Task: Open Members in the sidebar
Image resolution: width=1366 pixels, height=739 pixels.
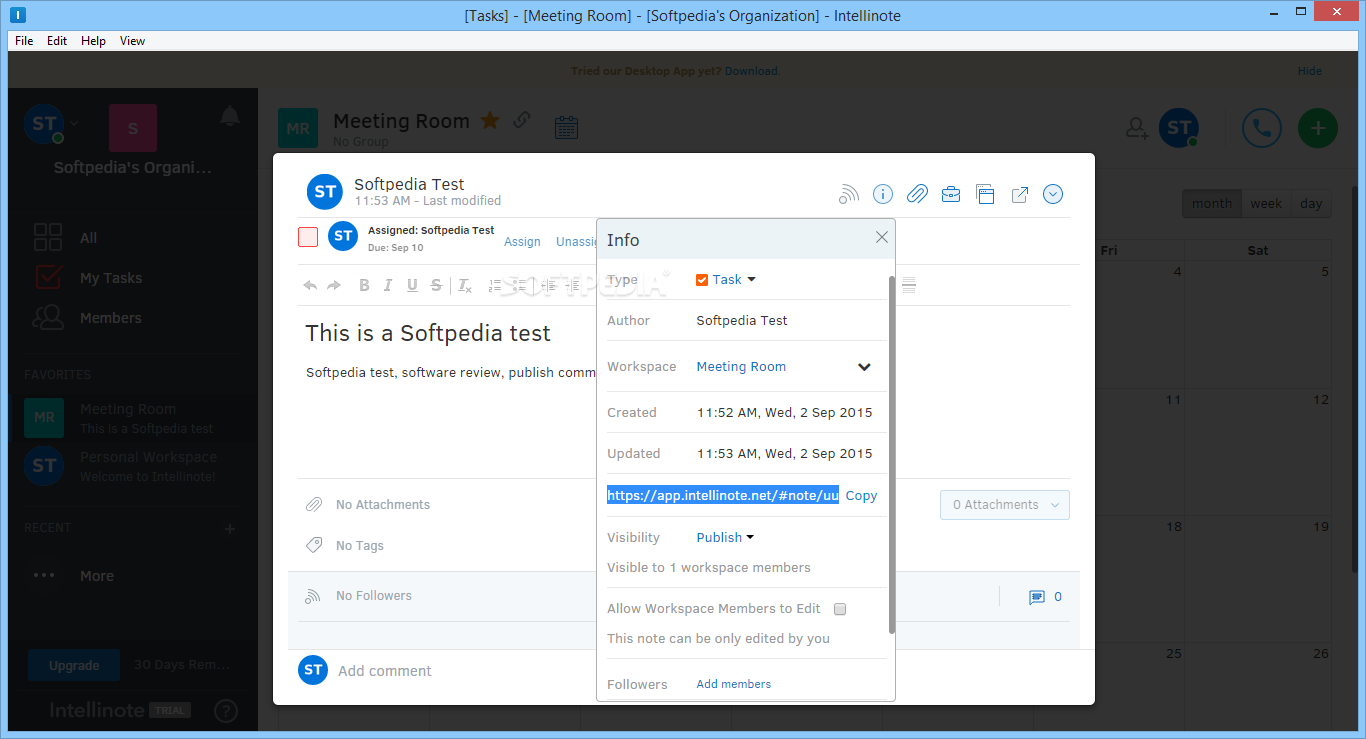Action: [110, 318]
